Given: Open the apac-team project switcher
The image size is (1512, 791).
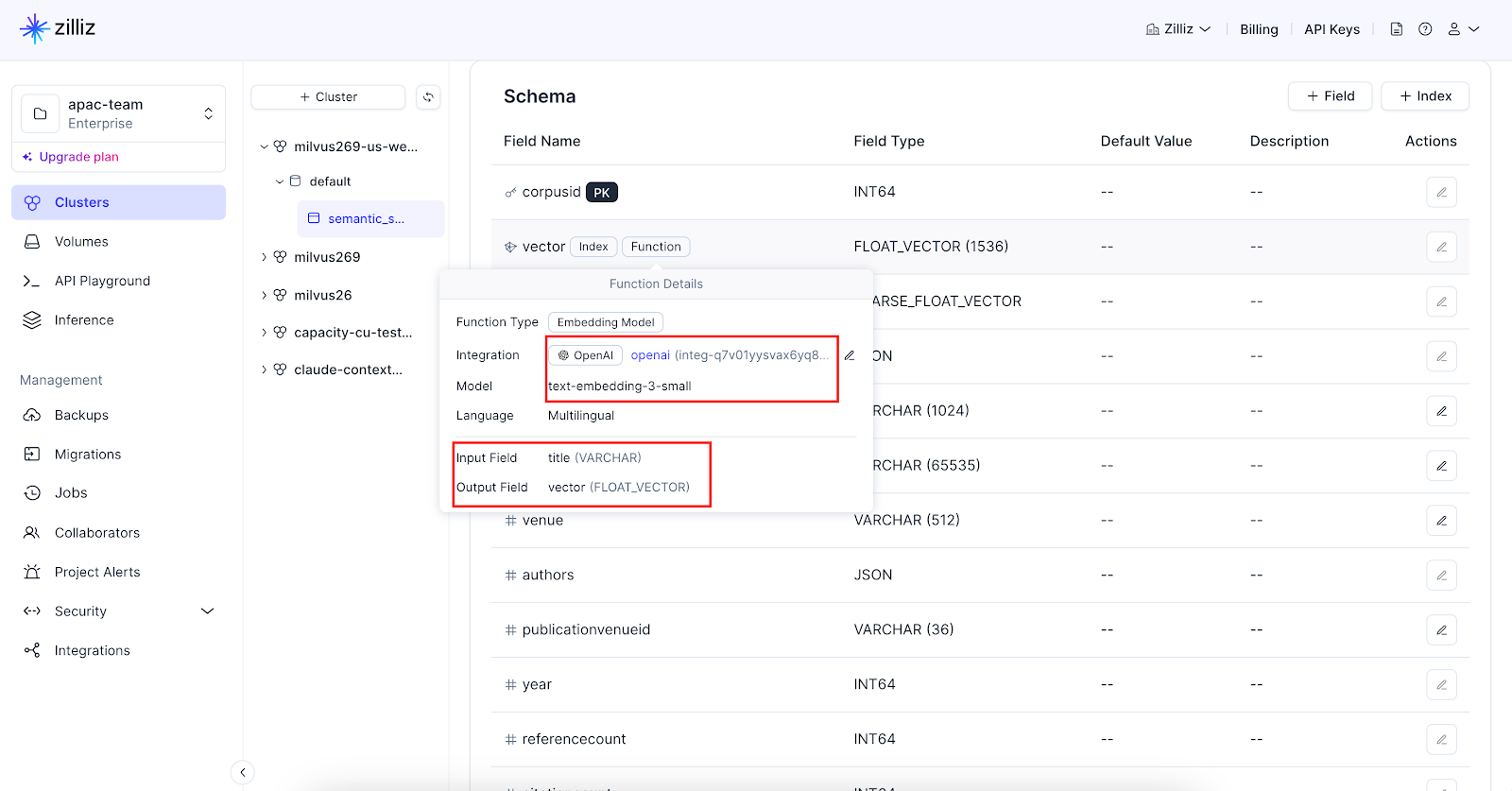Looking at the screenshot, I should [x=118, y=113].
